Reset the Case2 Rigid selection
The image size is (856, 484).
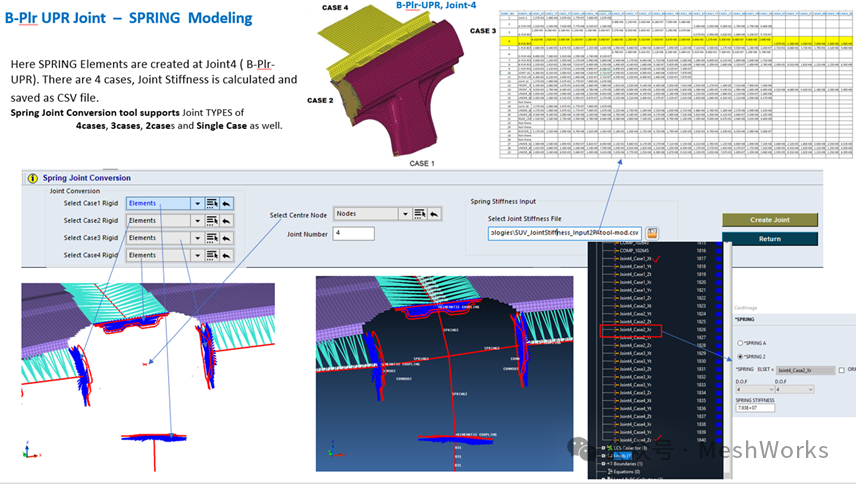(226, 221)
